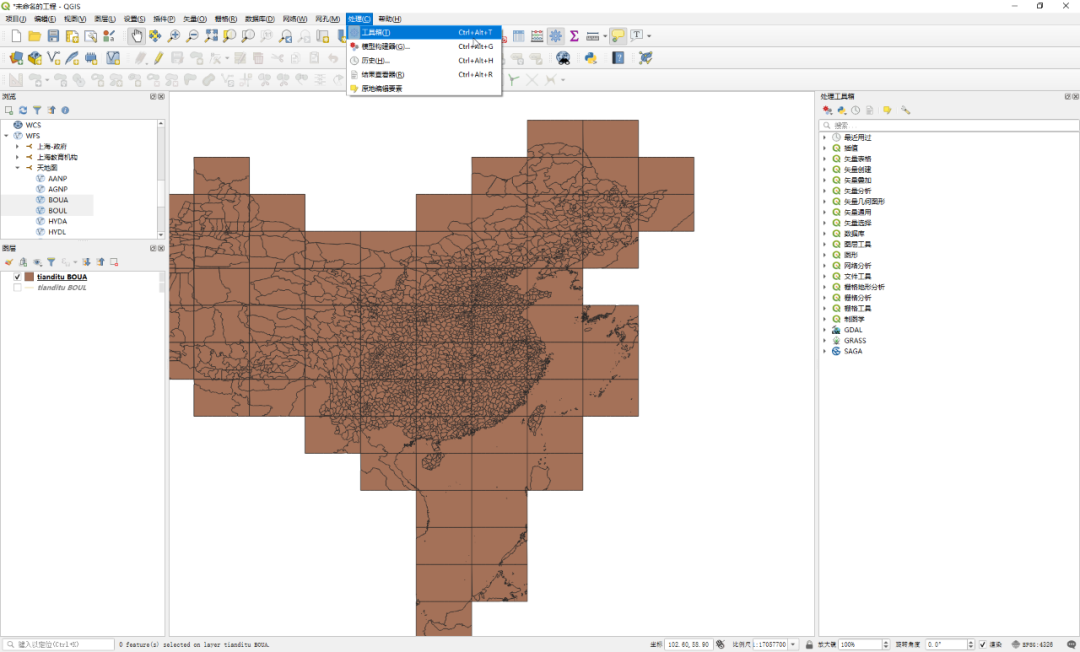Select 工具箱 in the Processing menu
The width and height of the screenshot is (1080, 652).
click(424, 32)
